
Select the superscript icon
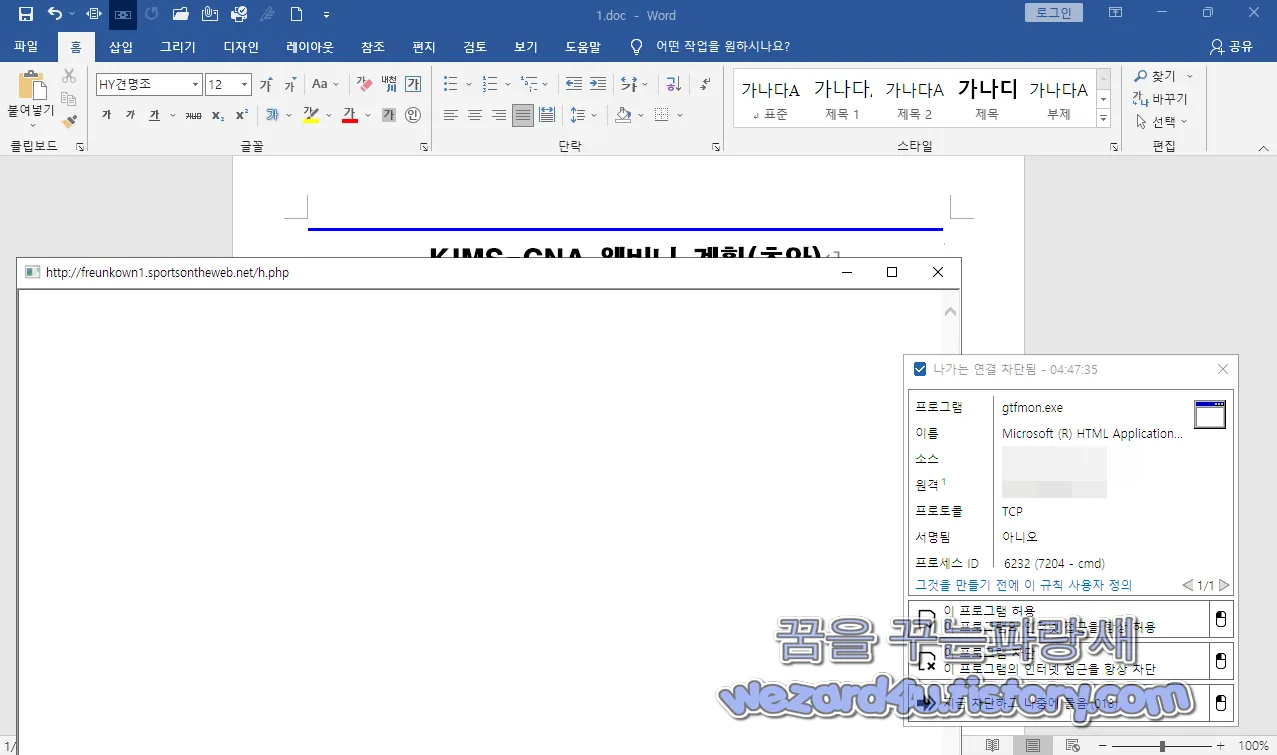(x=243, y=116)
